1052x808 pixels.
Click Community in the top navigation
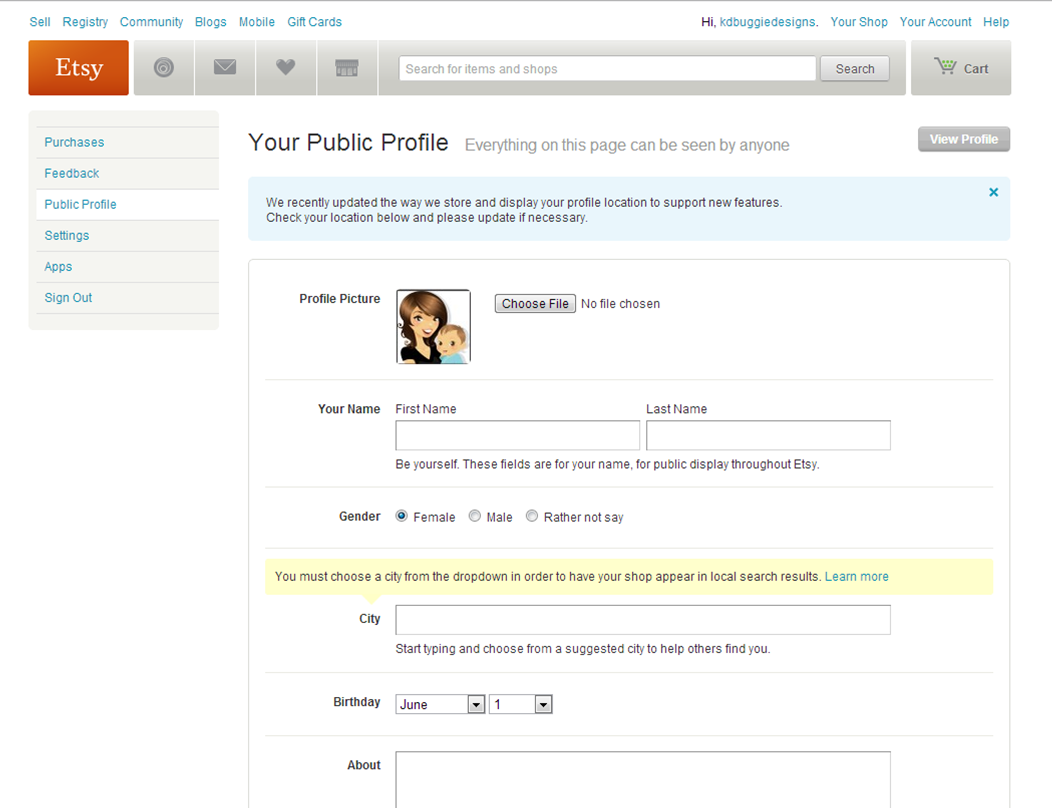(x=151, y=21)
